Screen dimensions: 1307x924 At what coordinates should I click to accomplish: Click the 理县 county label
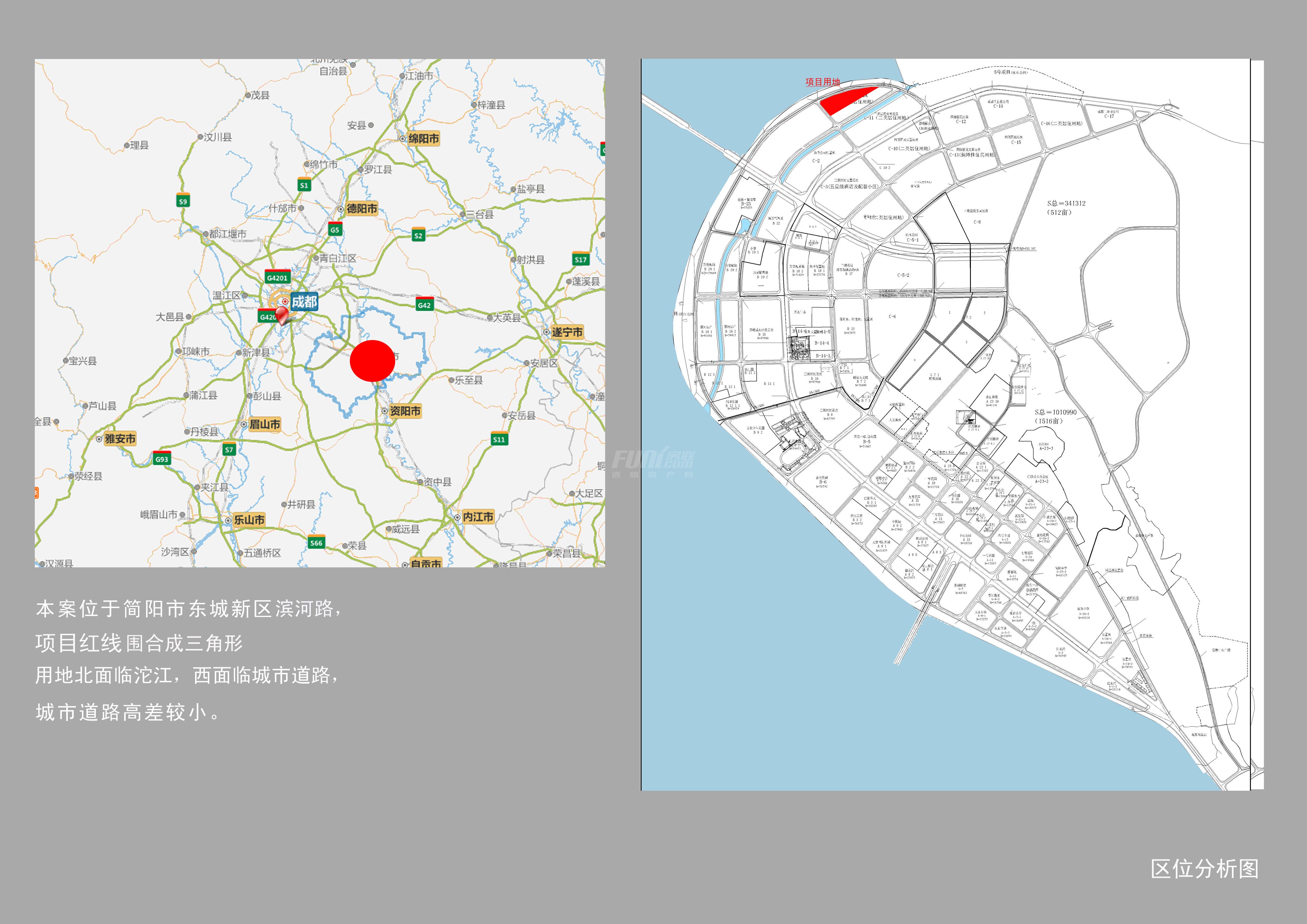pyautogui.click(x=139, y=145)
